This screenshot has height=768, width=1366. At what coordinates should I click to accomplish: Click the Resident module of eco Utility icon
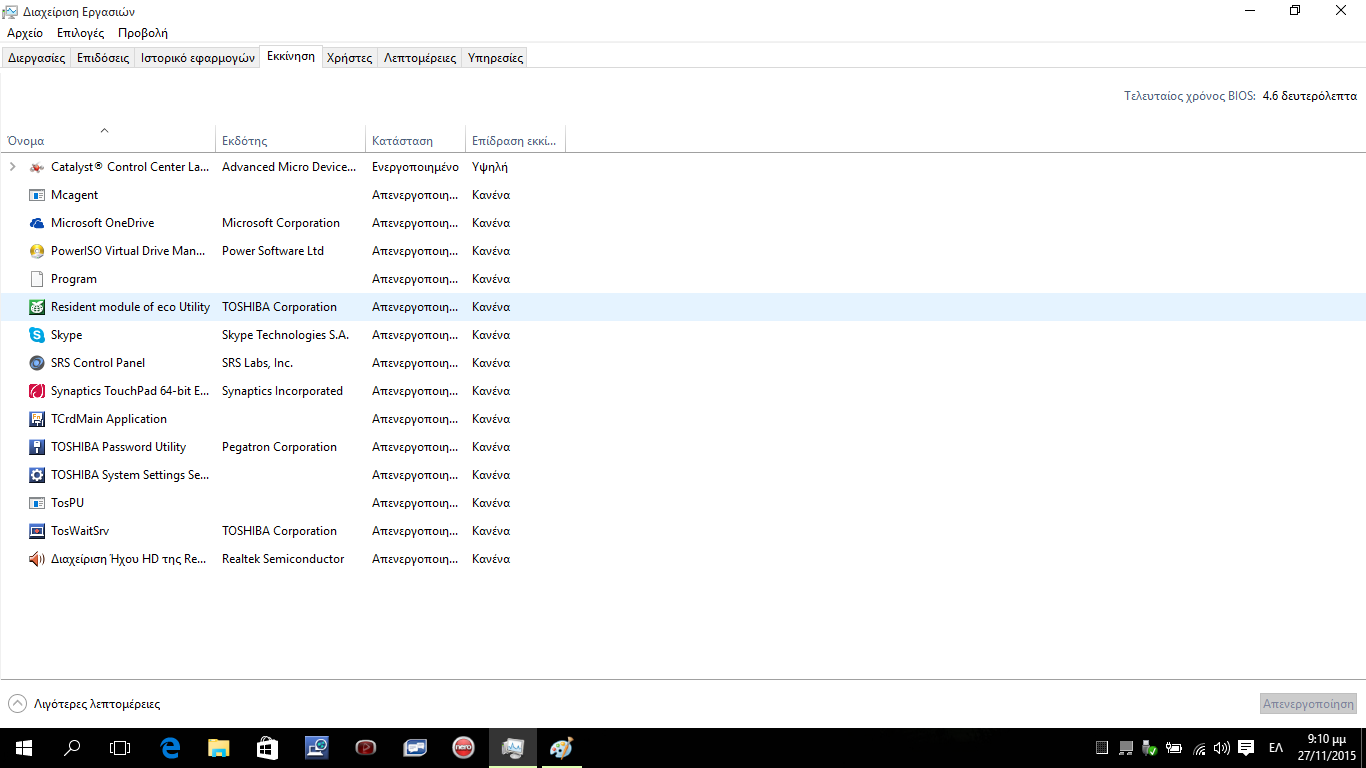[37, 307]
